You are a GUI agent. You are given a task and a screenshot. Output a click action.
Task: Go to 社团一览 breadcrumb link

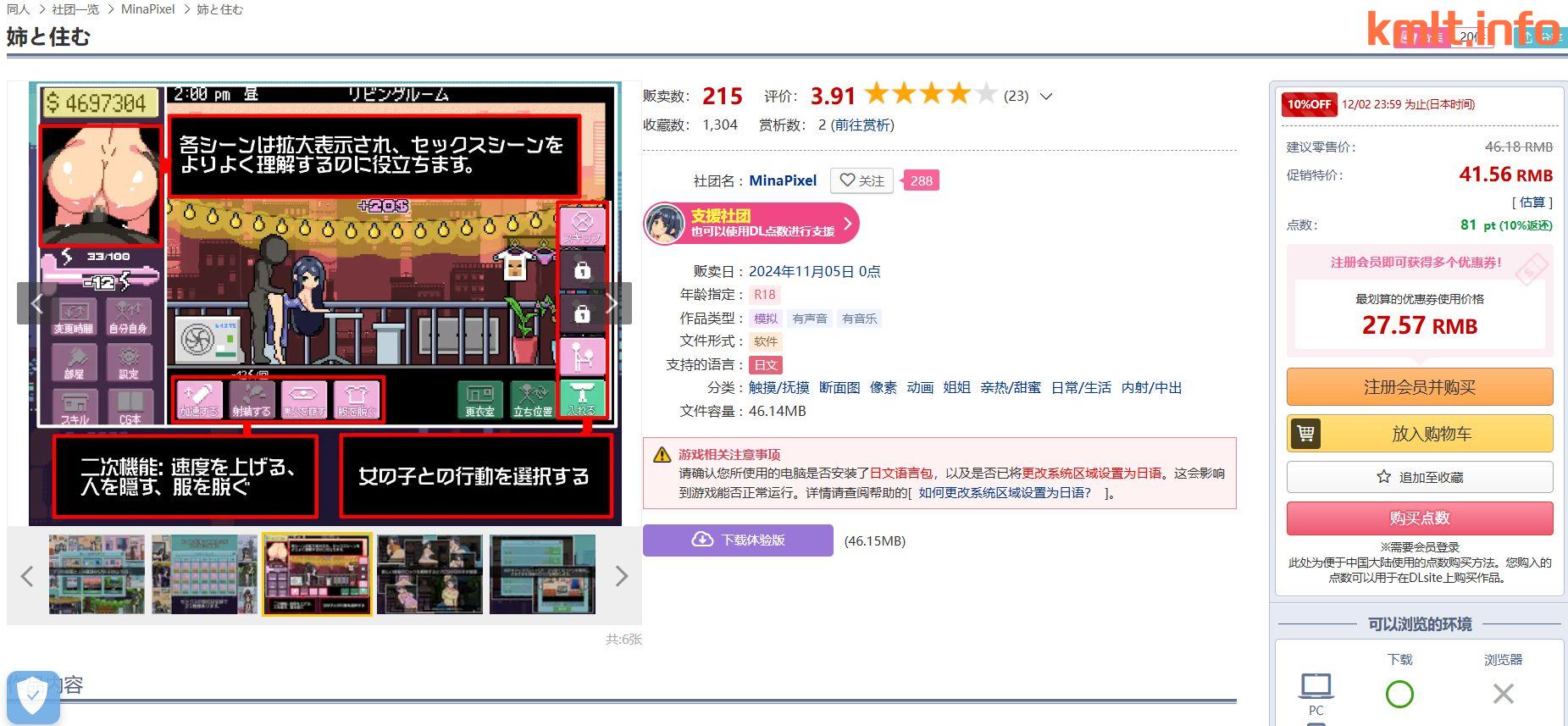tap(75, 9)
